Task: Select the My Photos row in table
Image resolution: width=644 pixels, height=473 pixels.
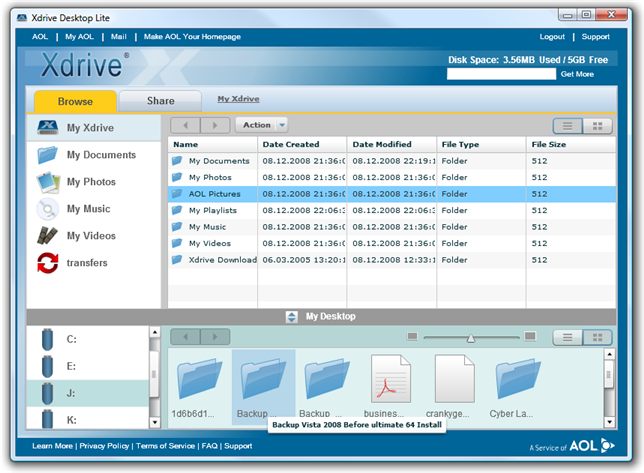Action: pyautogui.click(x=392, y=177)
